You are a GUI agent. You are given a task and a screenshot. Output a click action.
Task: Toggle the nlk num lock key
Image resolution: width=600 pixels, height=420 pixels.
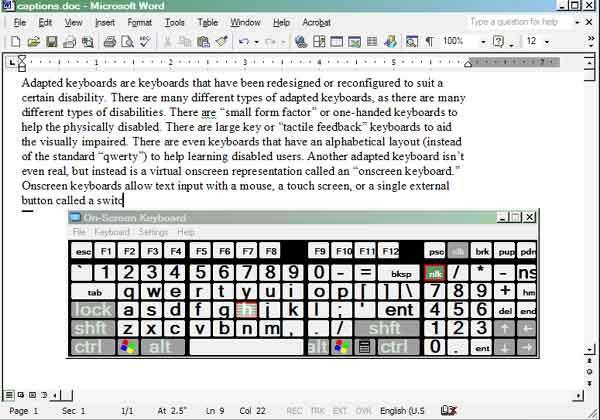tap(435, 273)
